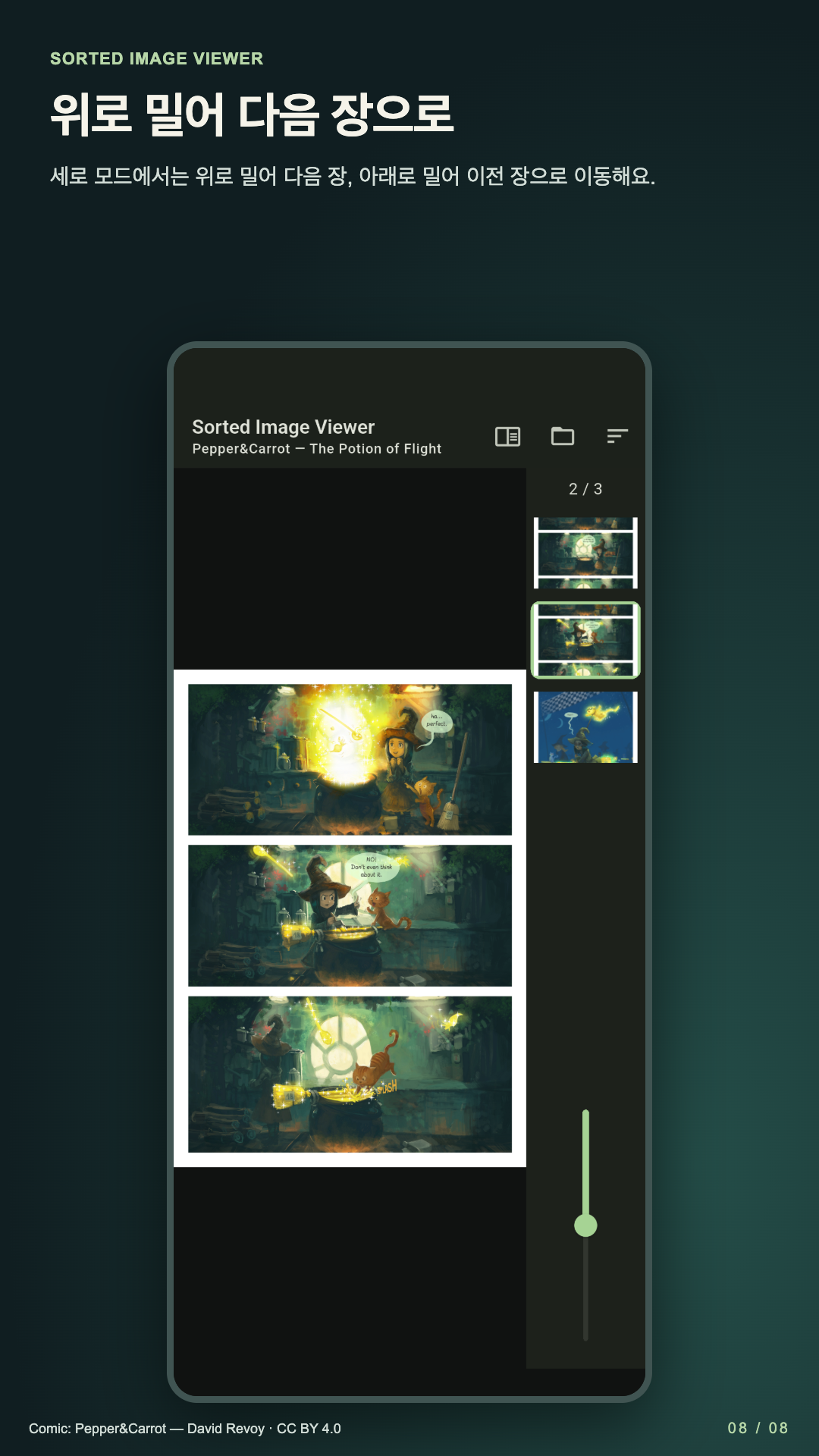Open the folder picker icon
This screenshot has height=1456, width=819.
(563, 436)
